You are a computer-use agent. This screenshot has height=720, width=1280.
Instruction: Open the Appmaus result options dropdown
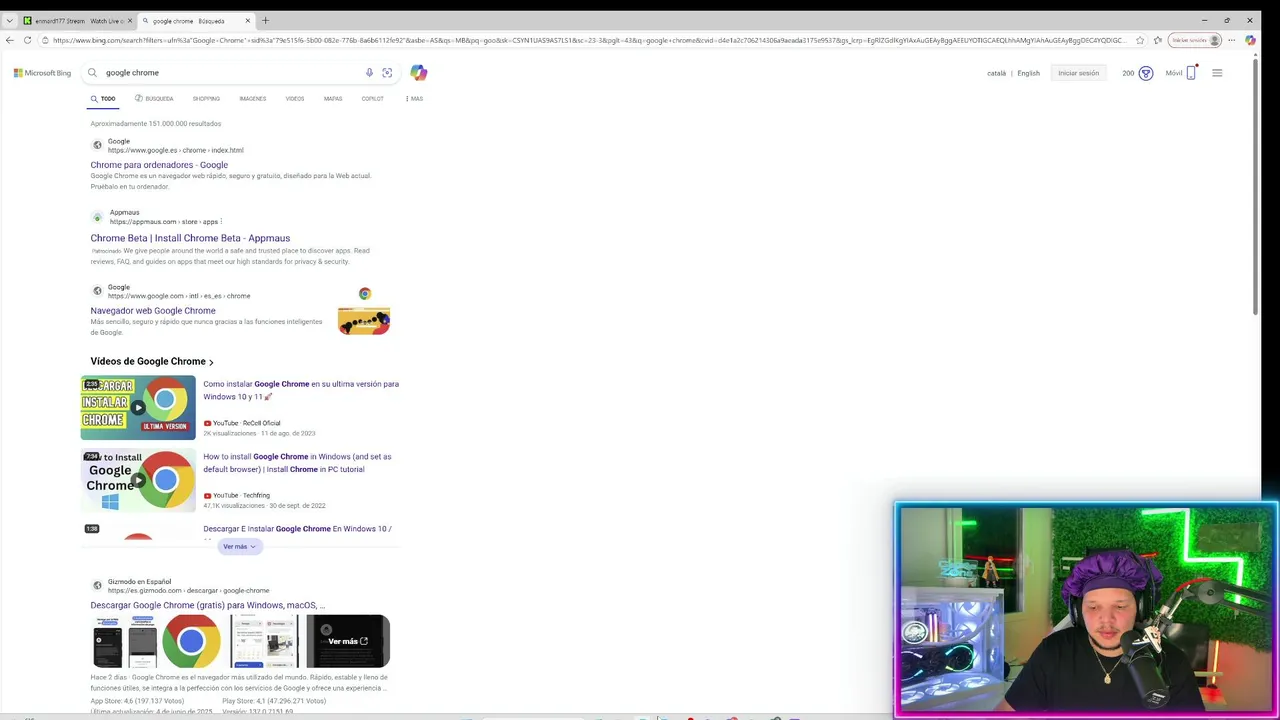(x=221, y=222)
